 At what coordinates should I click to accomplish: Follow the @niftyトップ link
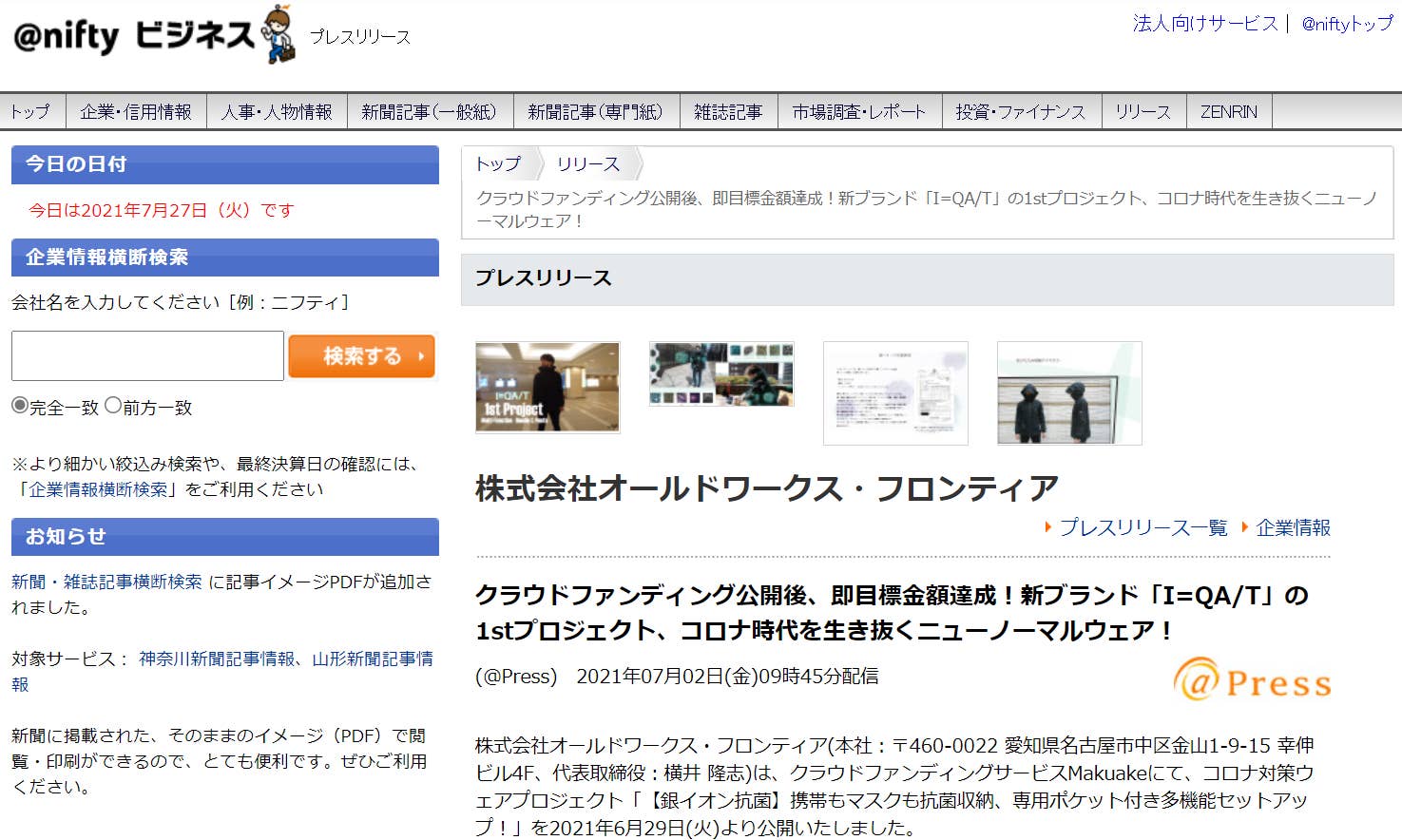click(1347, 24)
